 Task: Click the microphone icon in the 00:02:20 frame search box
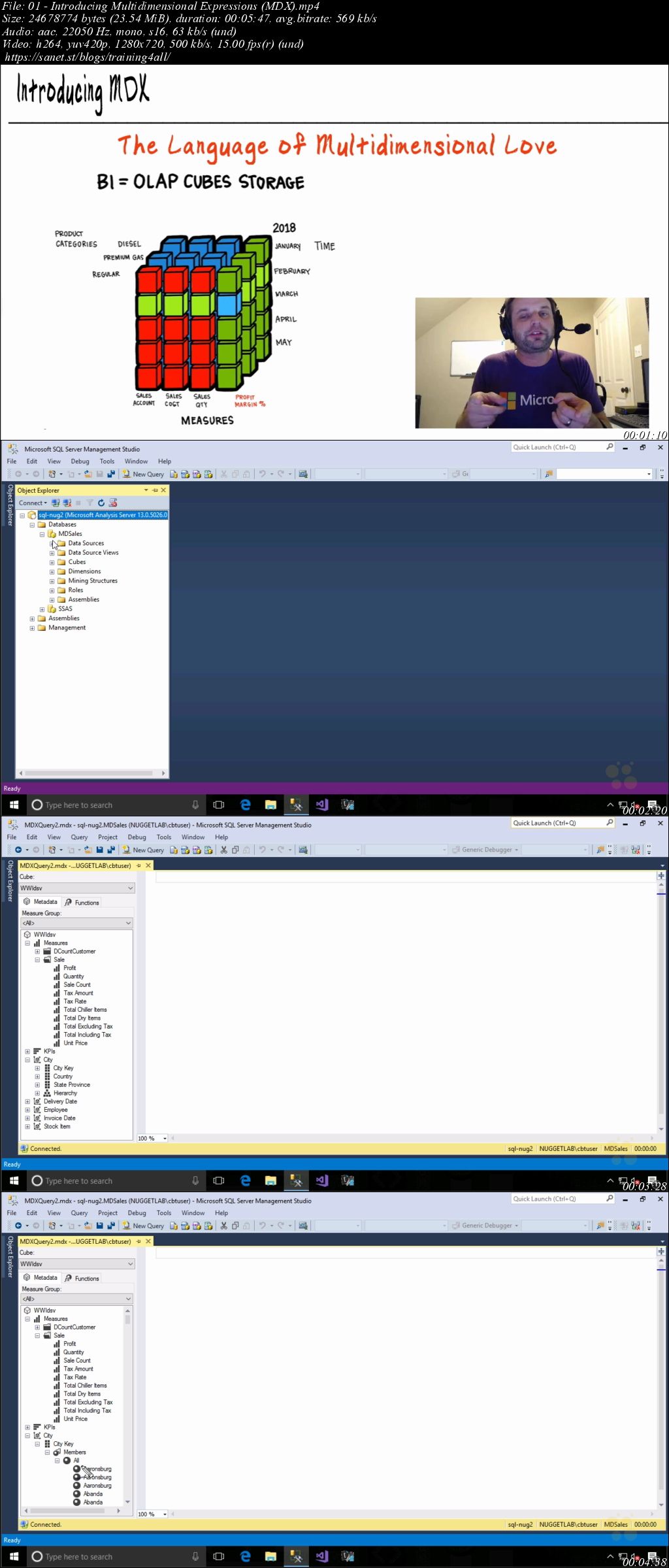click(195, 805)
